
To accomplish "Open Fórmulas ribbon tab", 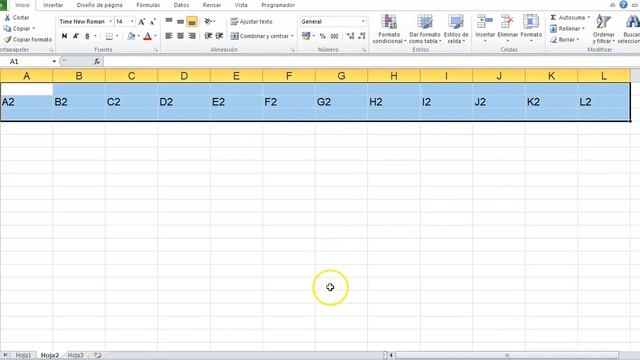I will click(x=148, y=5).
